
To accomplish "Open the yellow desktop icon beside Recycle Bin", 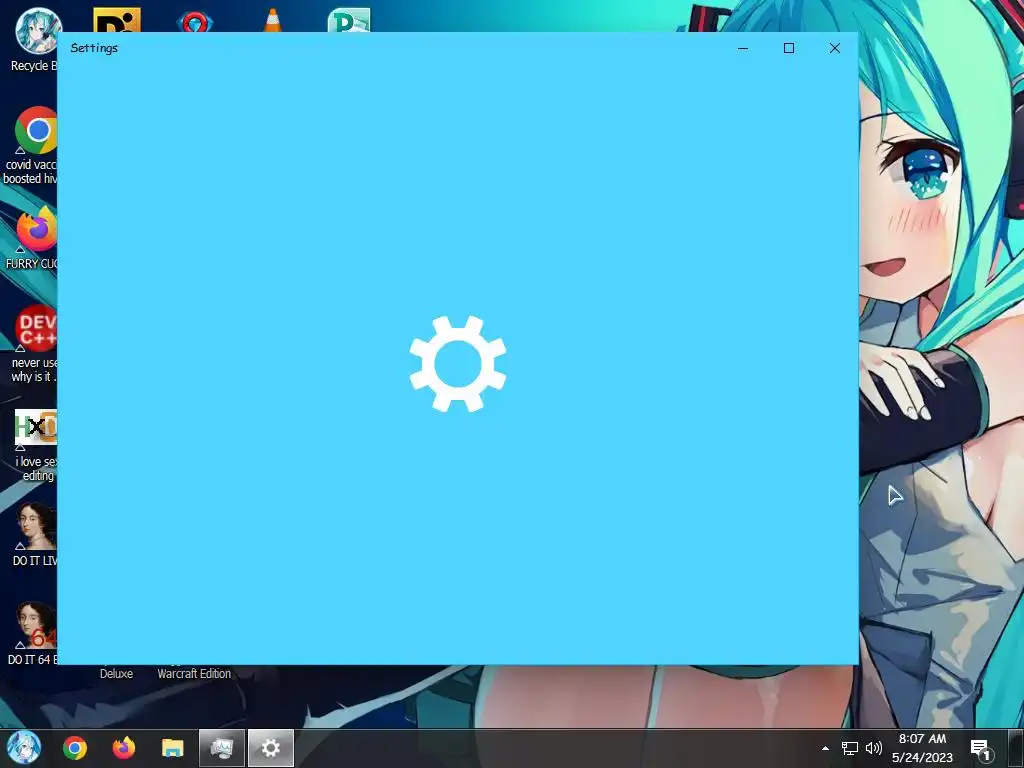I will (117, 20).
